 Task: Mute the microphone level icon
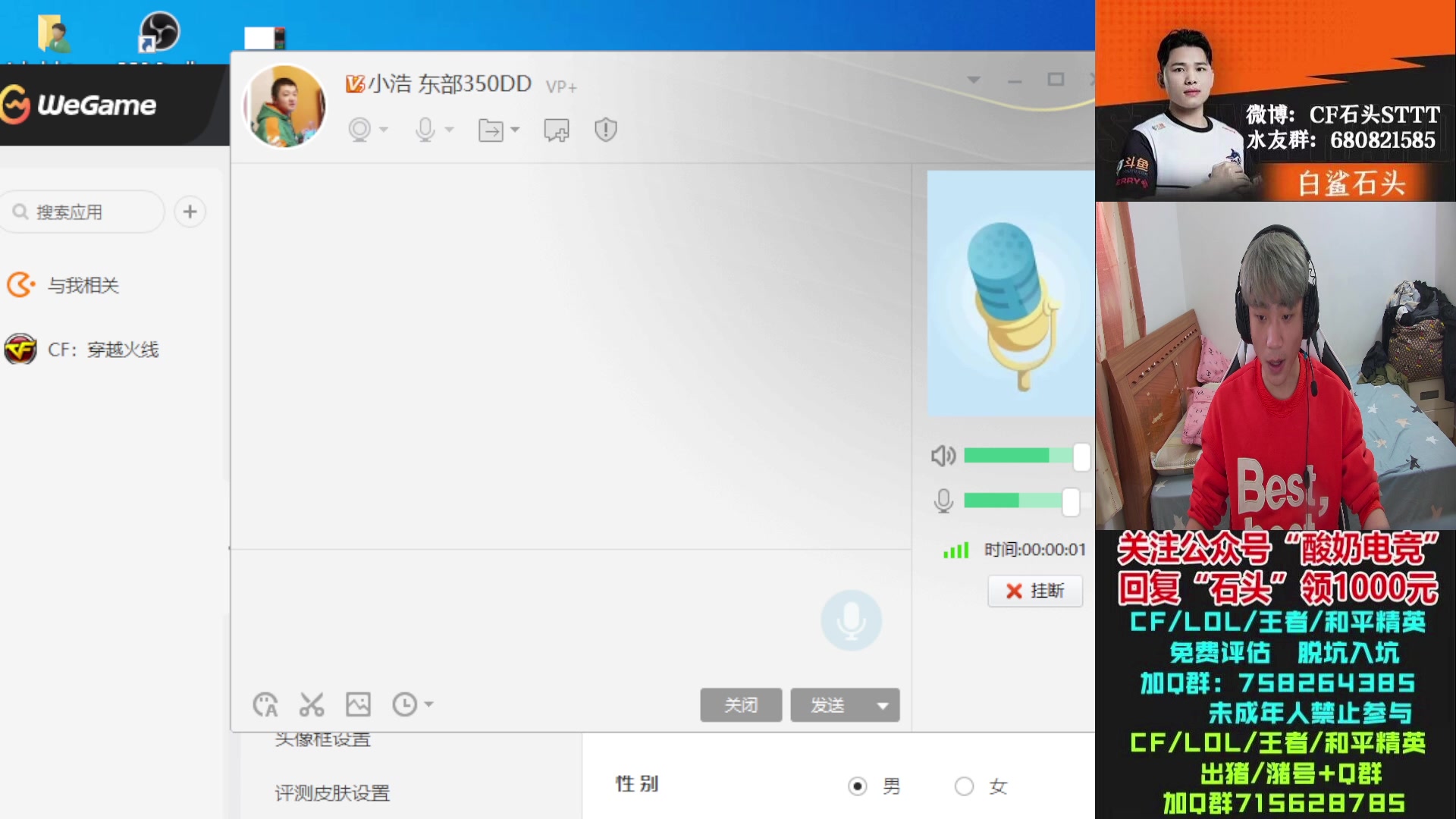pyautogui.click(x=943, y=501)
